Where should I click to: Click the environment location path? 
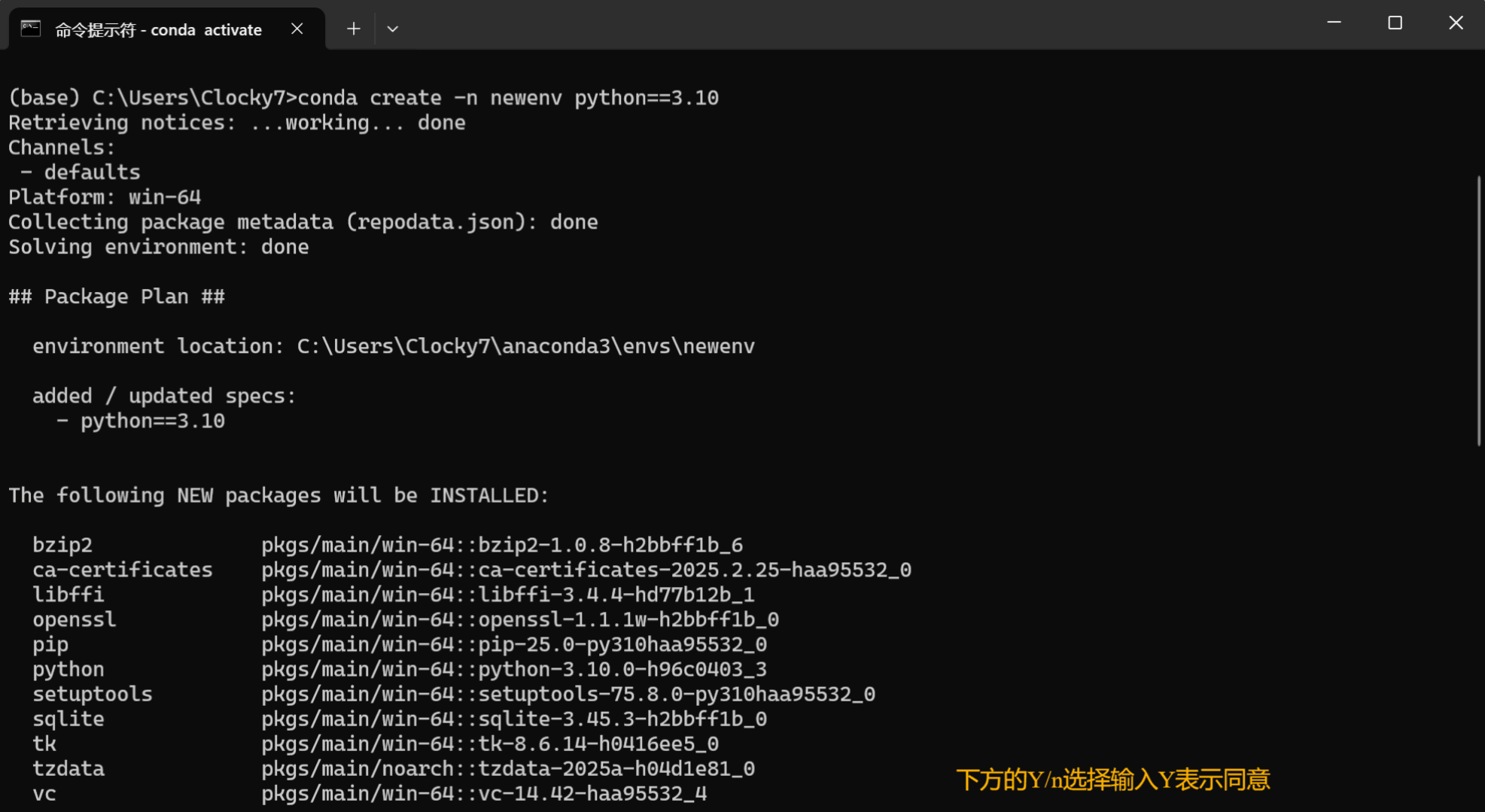(525, 346)
